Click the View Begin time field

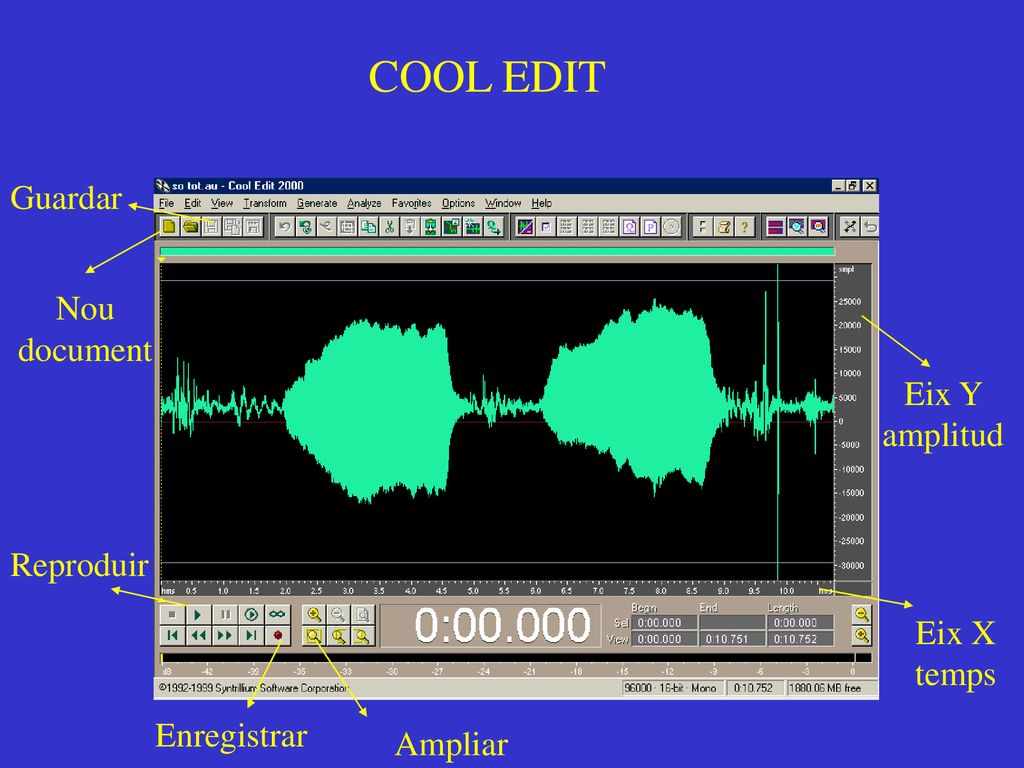pyautogui.click(x=664, y=639)
